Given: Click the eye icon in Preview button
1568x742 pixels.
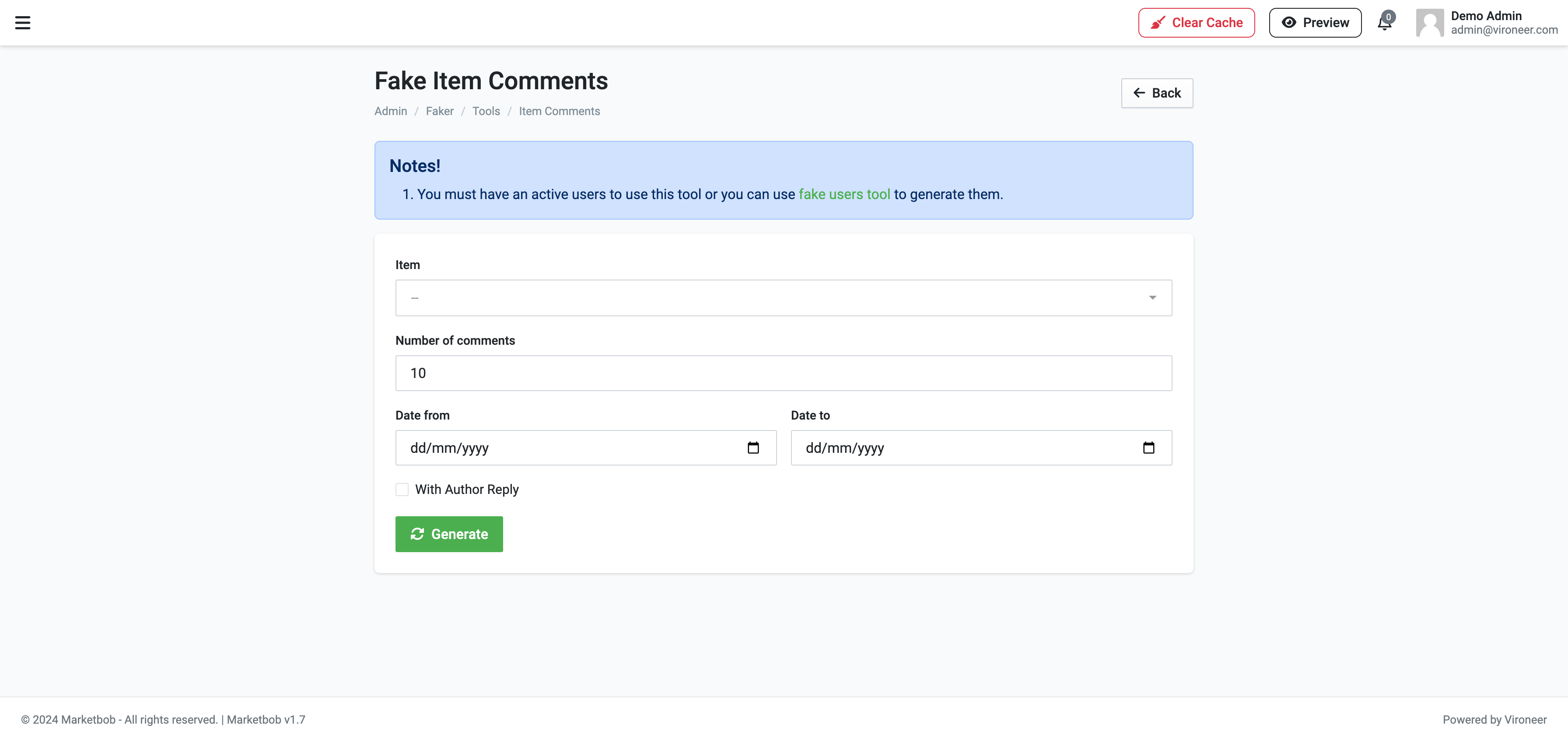Looking at the screenshot, I should click(1288, 22).
